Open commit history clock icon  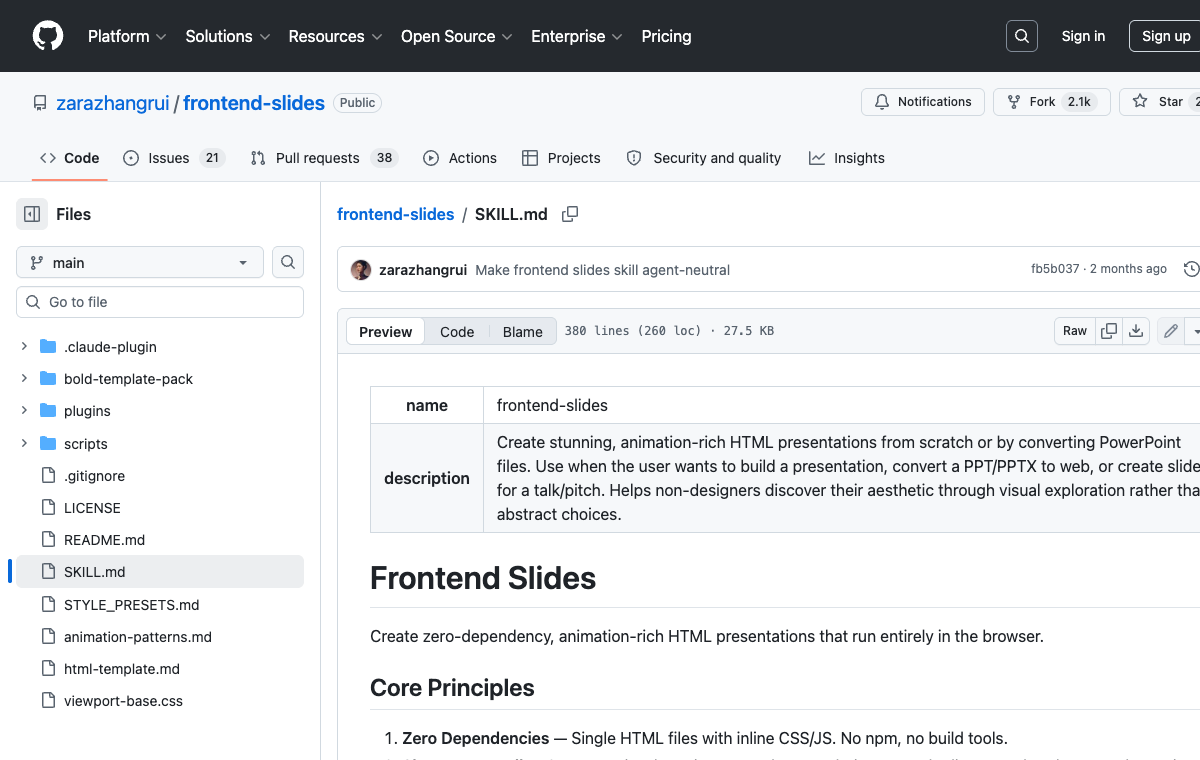(1191, 269)
